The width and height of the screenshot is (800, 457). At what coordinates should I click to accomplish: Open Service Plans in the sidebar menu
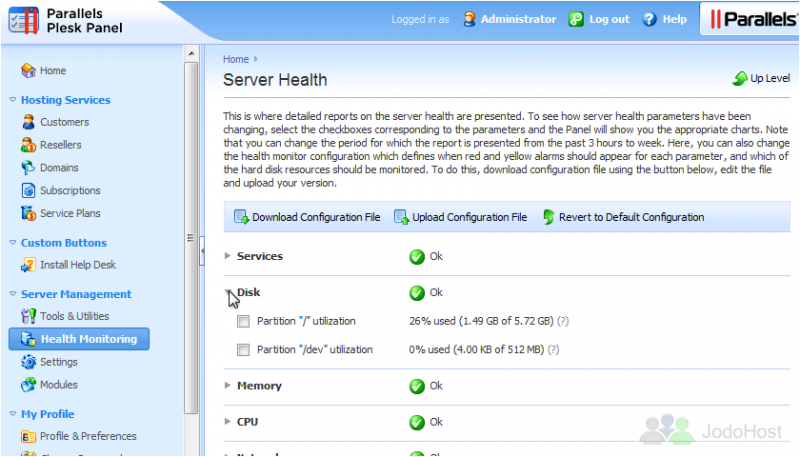[x=70, y=213]
